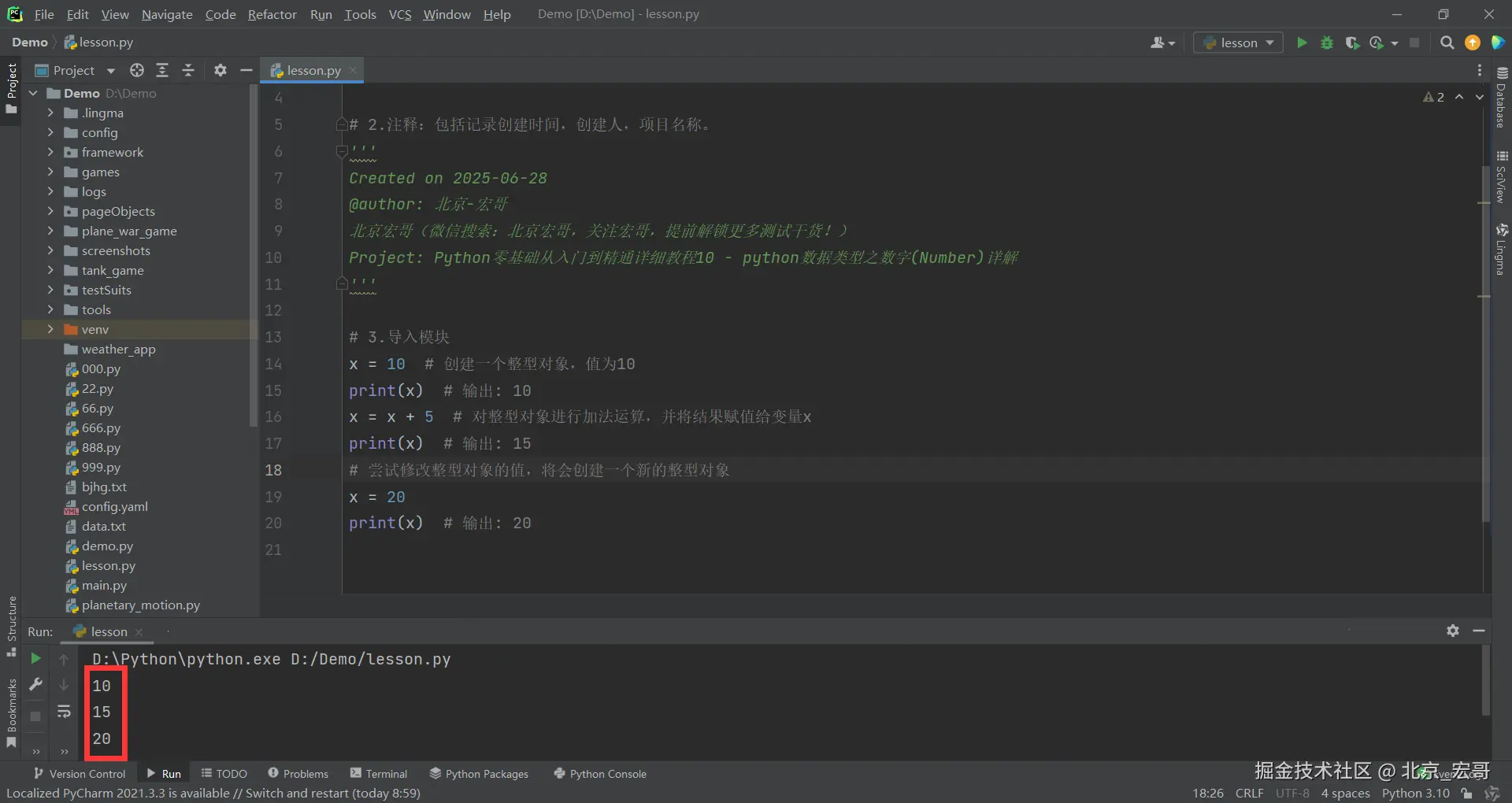Open the warnings indicator showing 2

1433,97
